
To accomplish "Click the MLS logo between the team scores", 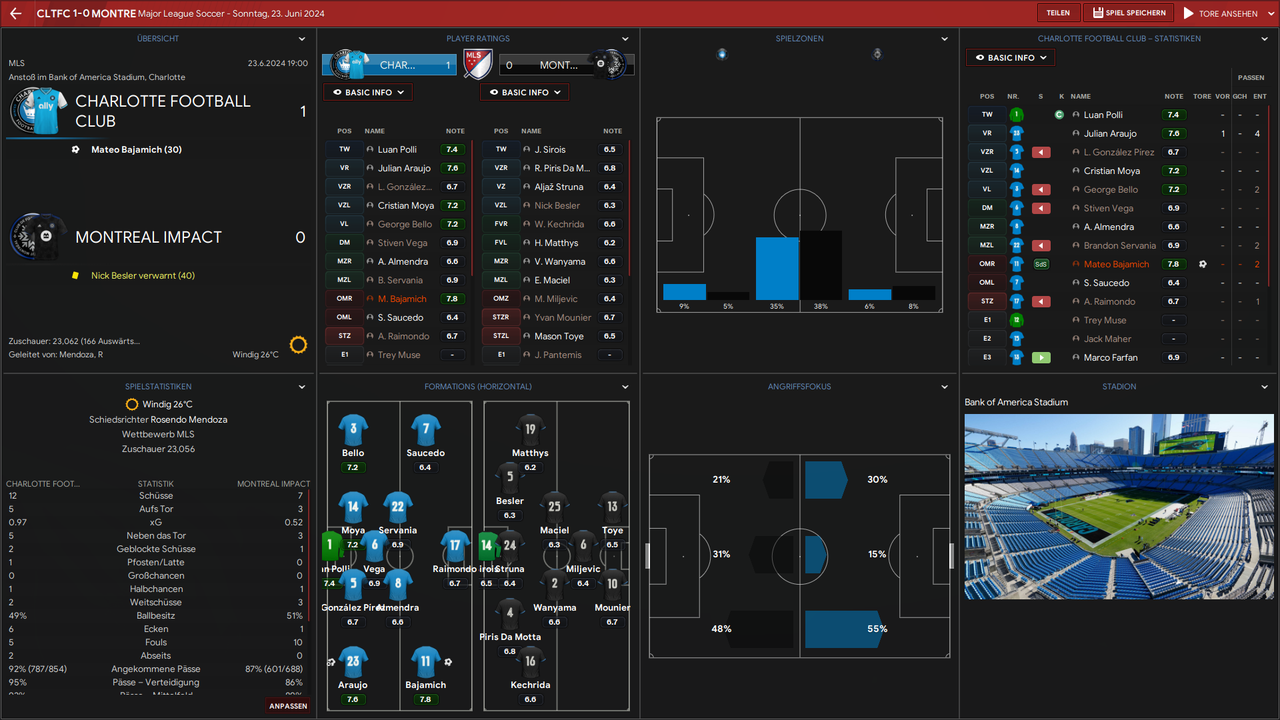I will (x=478, y=65).
